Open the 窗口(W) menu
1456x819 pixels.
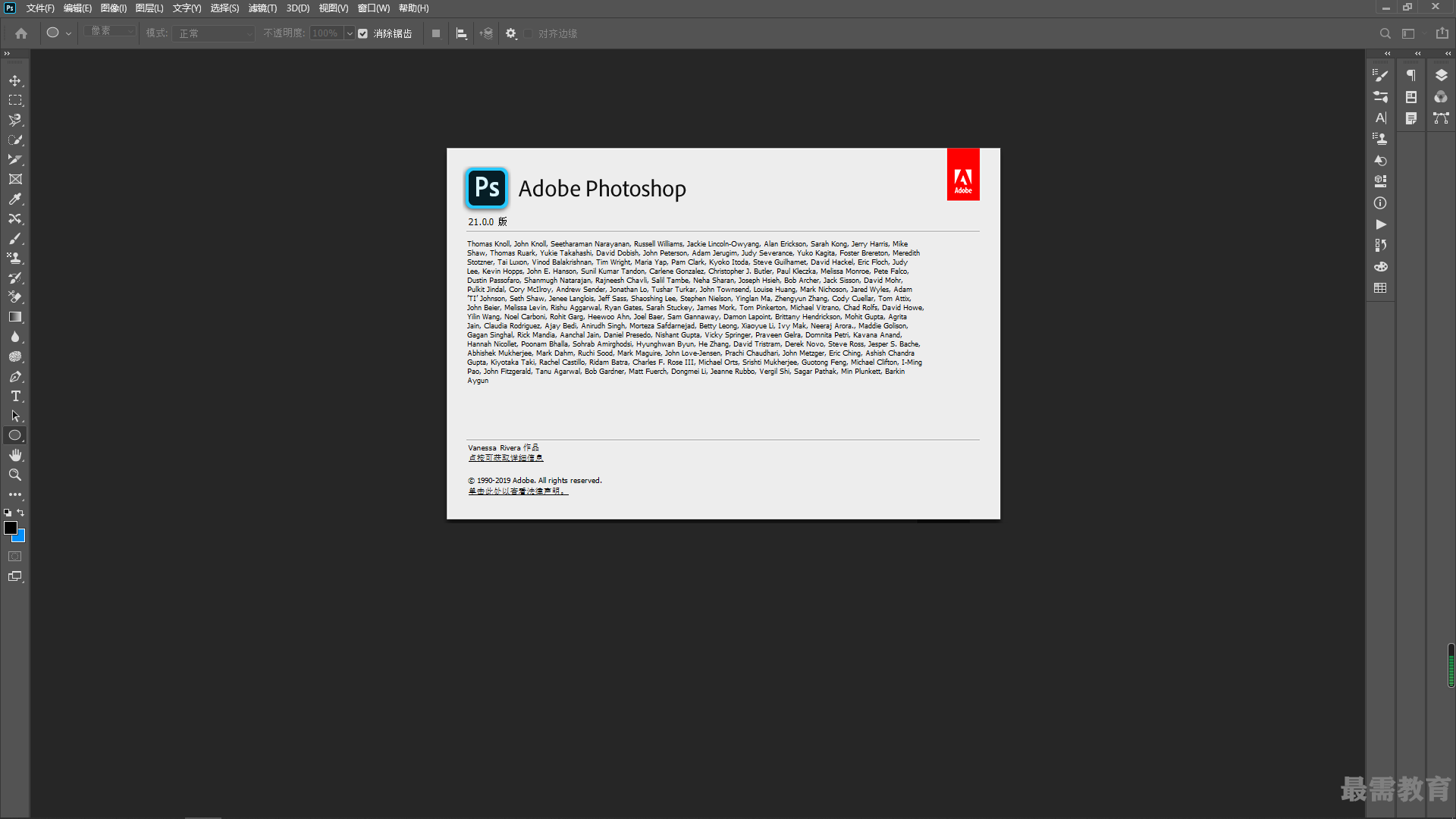[x=374, y=8]
